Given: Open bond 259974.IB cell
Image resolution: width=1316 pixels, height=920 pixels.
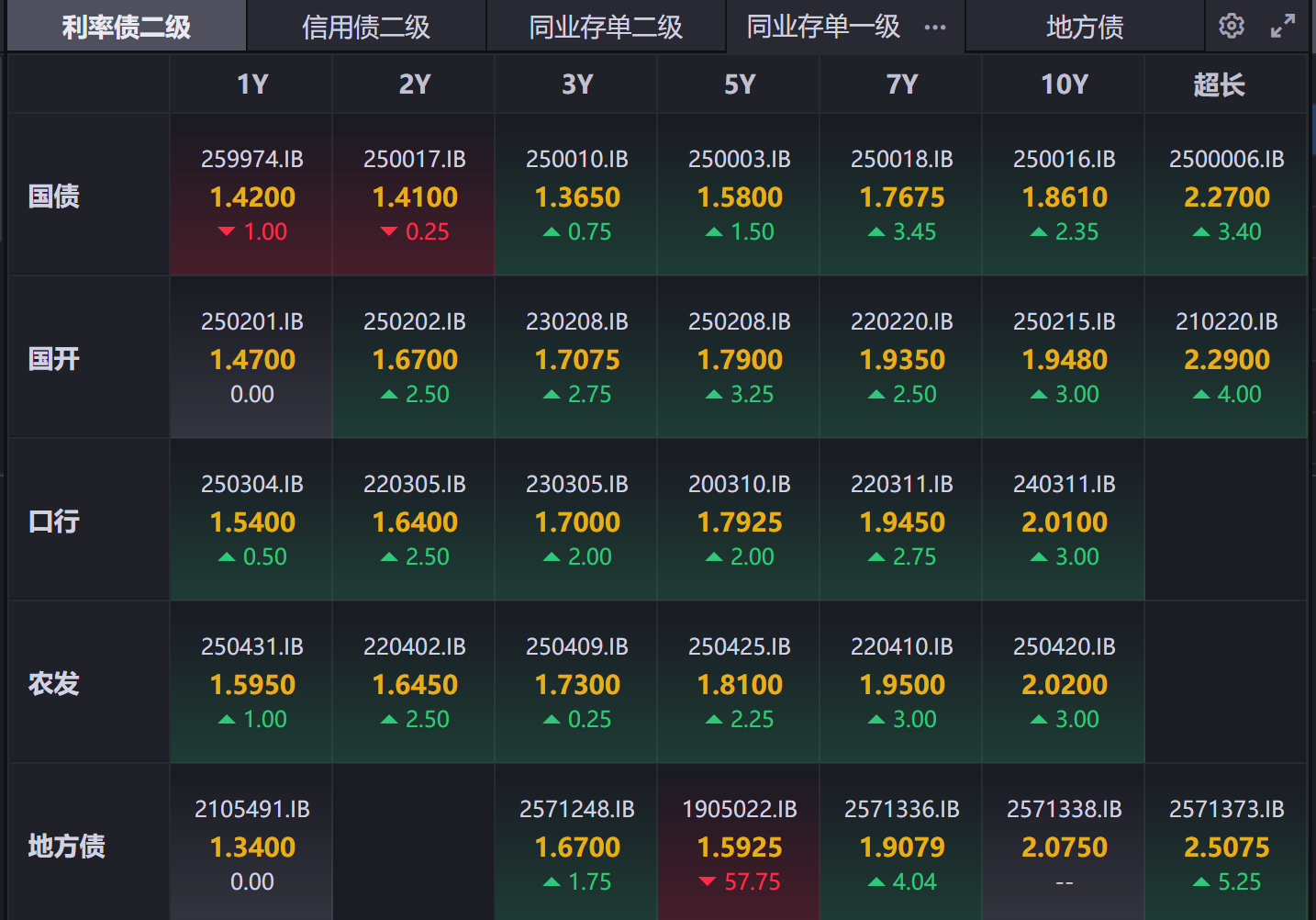Looking at the screenshot, I should pos(252,196).
